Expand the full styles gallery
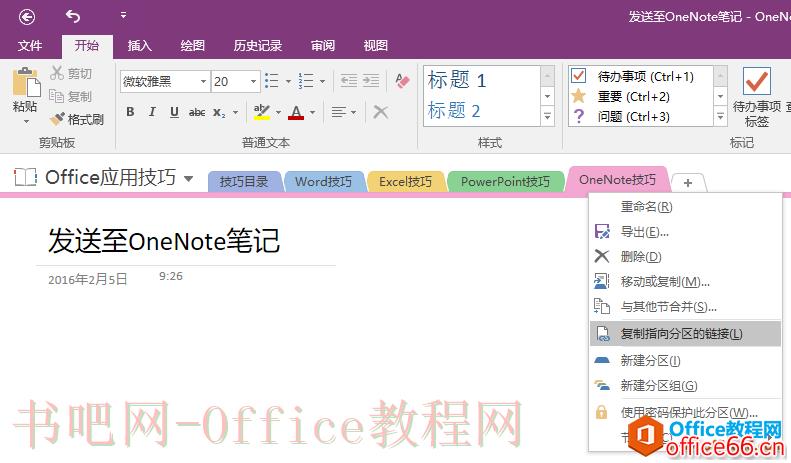Screen dimensions: 791x463 547,117
